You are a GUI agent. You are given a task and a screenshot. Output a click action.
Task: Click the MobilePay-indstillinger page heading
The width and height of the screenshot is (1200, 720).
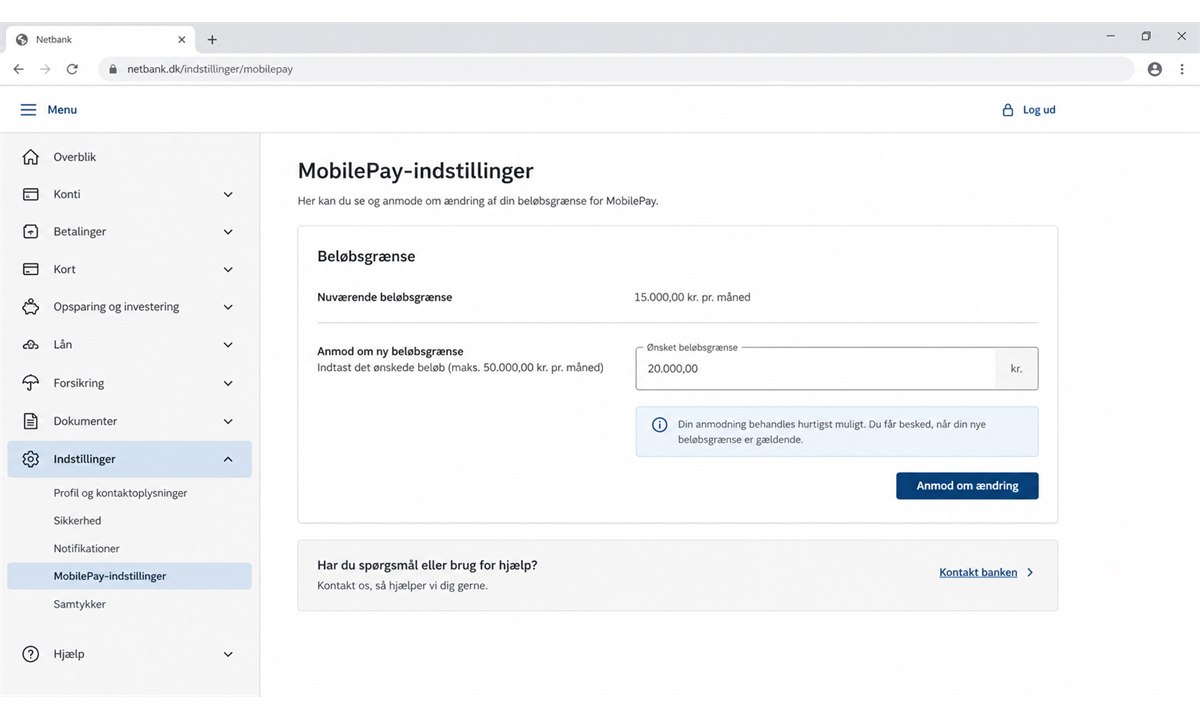pos(416,171)
